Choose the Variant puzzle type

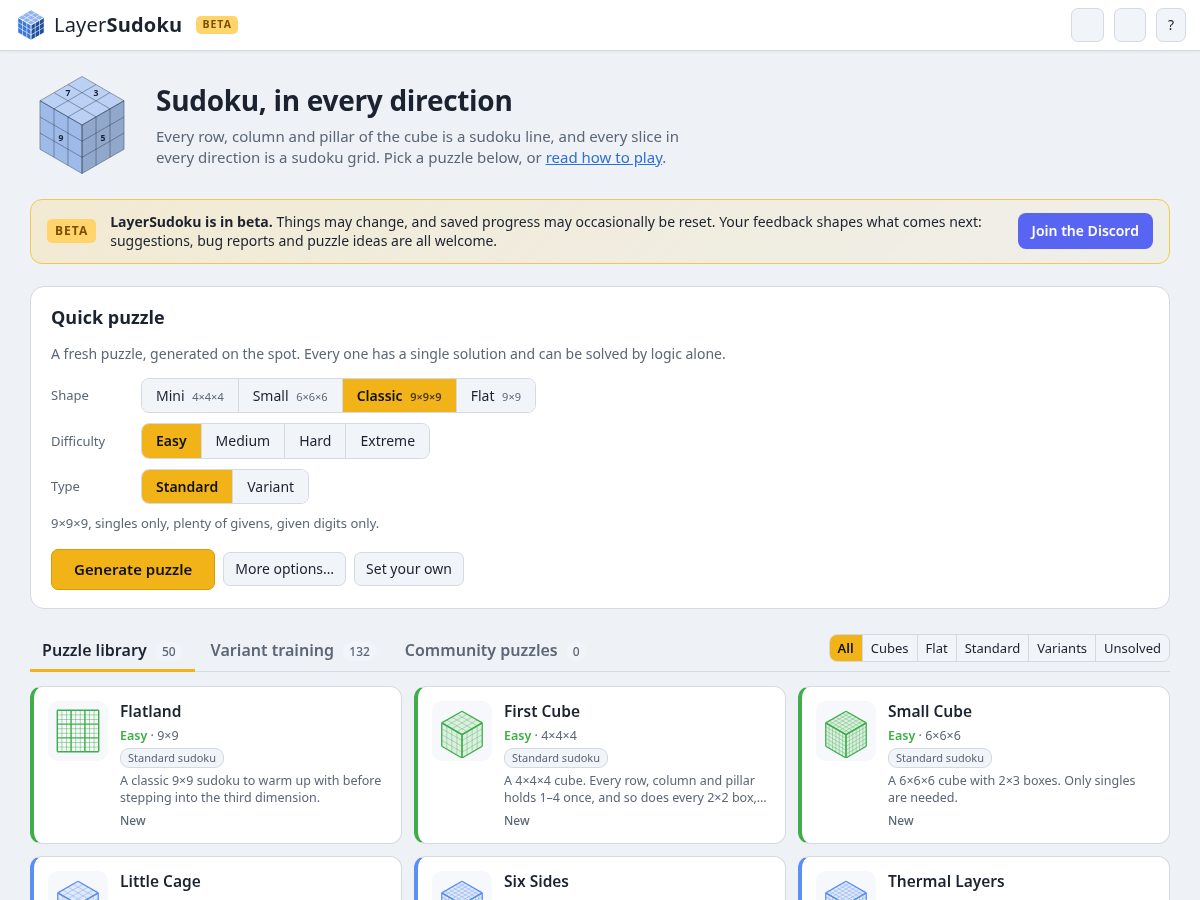[271, 487]
